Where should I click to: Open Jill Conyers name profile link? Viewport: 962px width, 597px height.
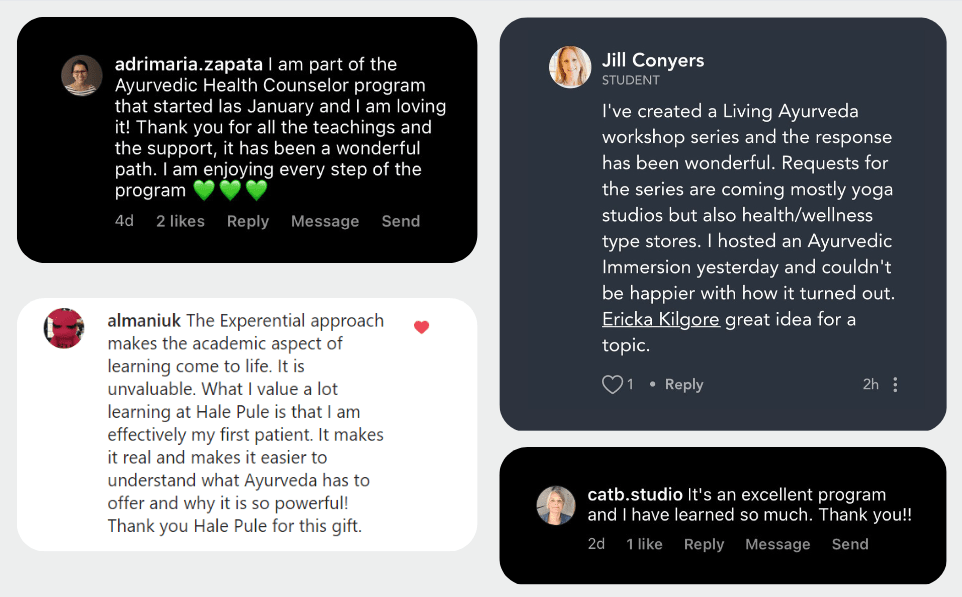653,60
